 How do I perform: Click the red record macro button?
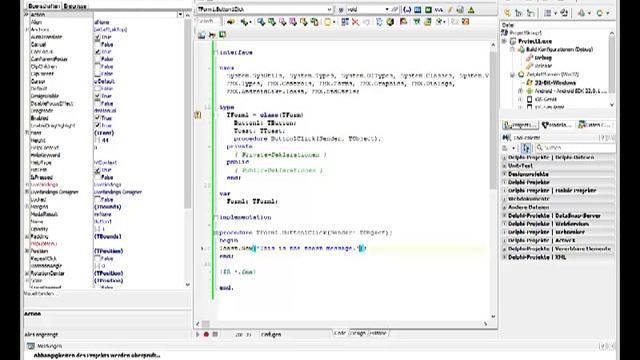(206, 334)
